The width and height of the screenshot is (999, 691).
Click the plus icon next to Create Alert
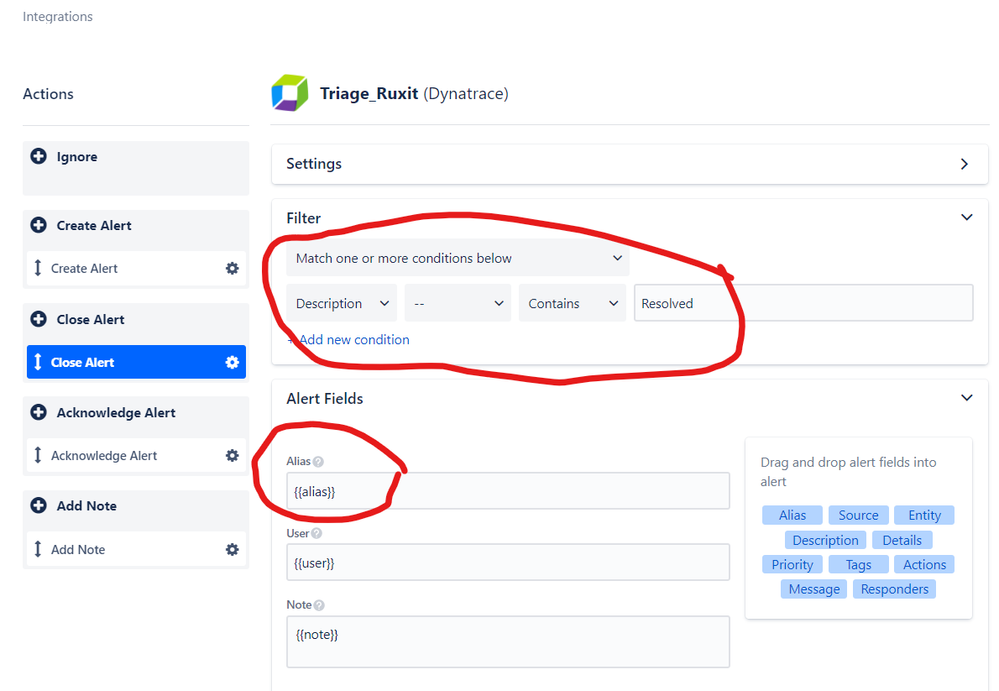(x=38, y=225)
